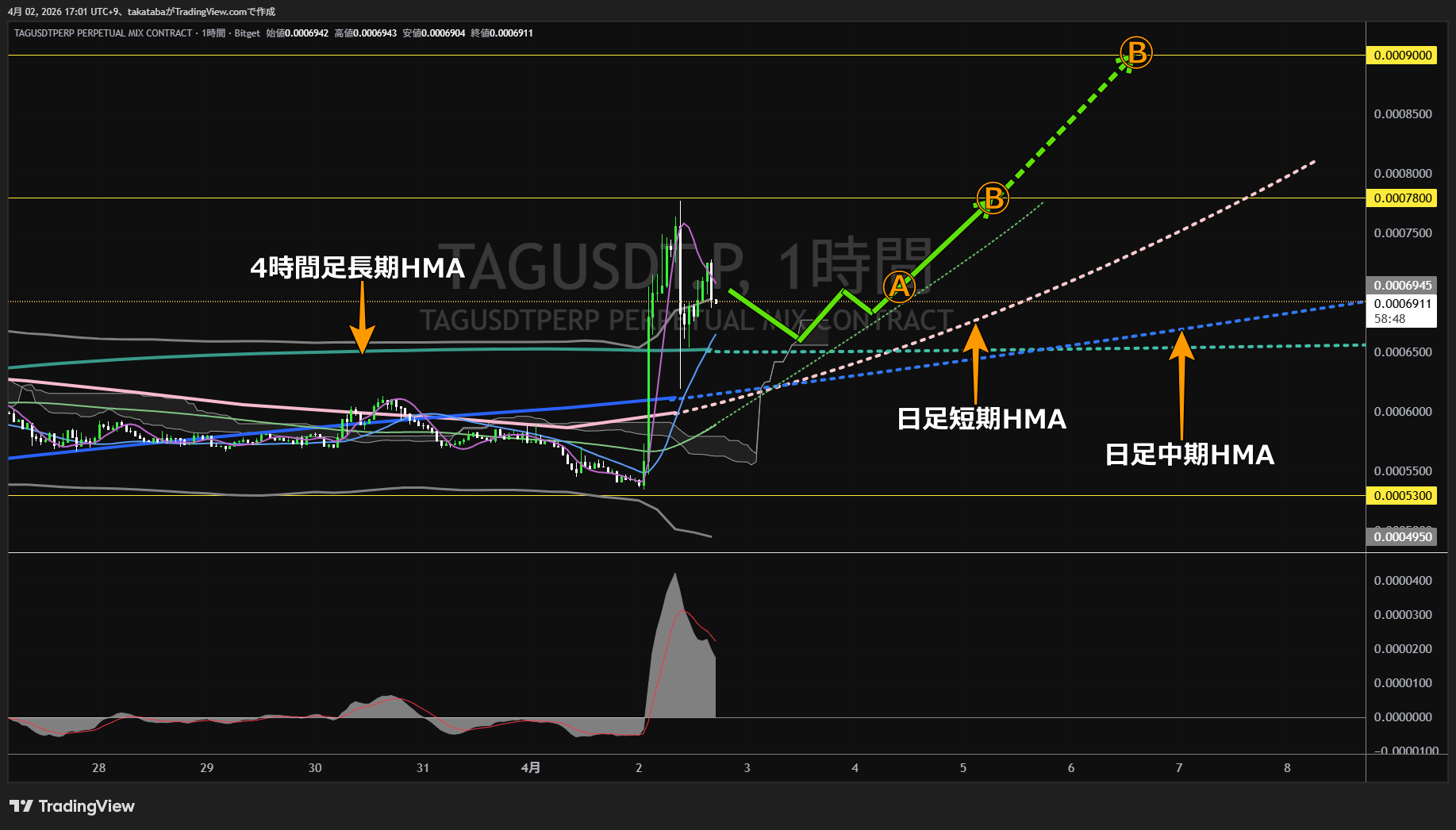Click the yellow 0.0007800 price label
Screen dimensions: 1456x830
click(x=1402, y=198)
